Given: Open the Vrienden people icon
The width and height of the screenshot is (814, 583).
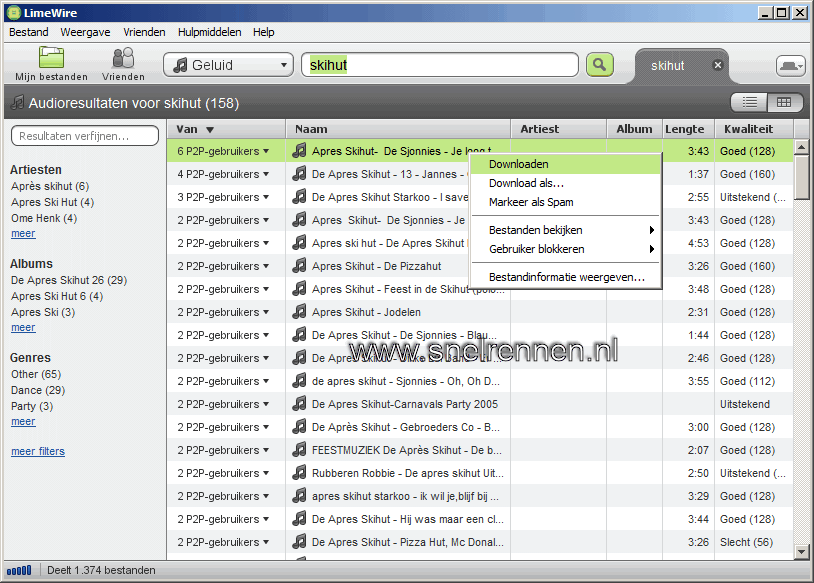Looking at the screenshot, I should tap(123, 57).
